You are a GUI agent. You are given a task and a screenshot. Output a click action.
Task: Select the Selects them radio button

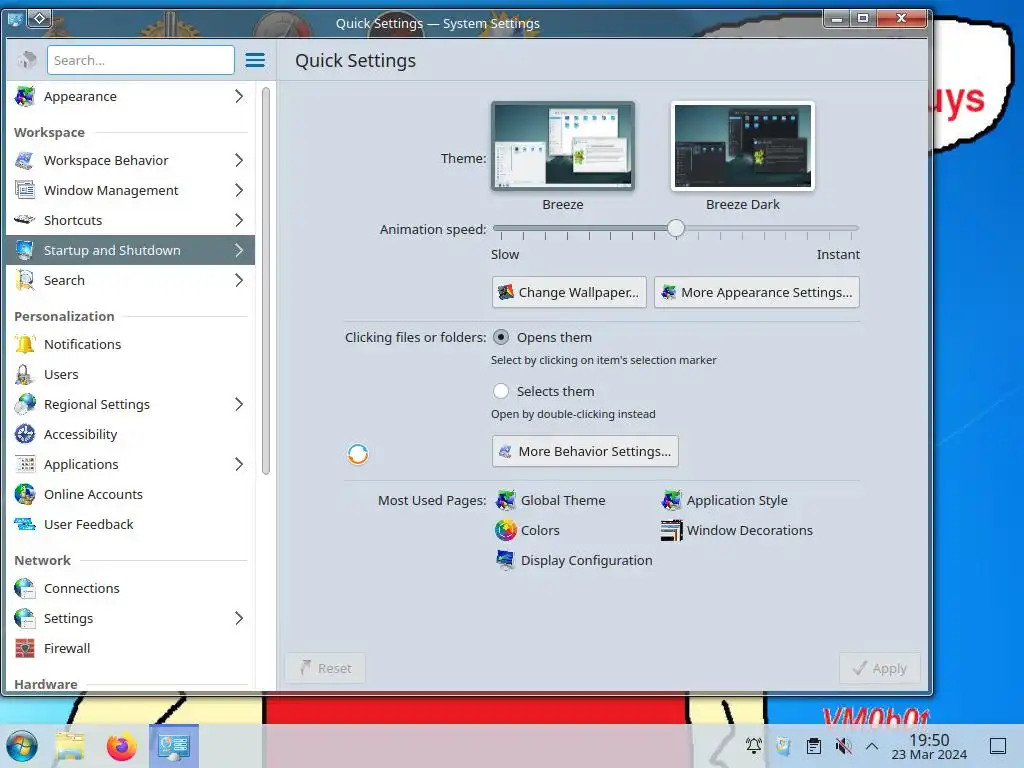pyautogui.click(x=501, y=391)
